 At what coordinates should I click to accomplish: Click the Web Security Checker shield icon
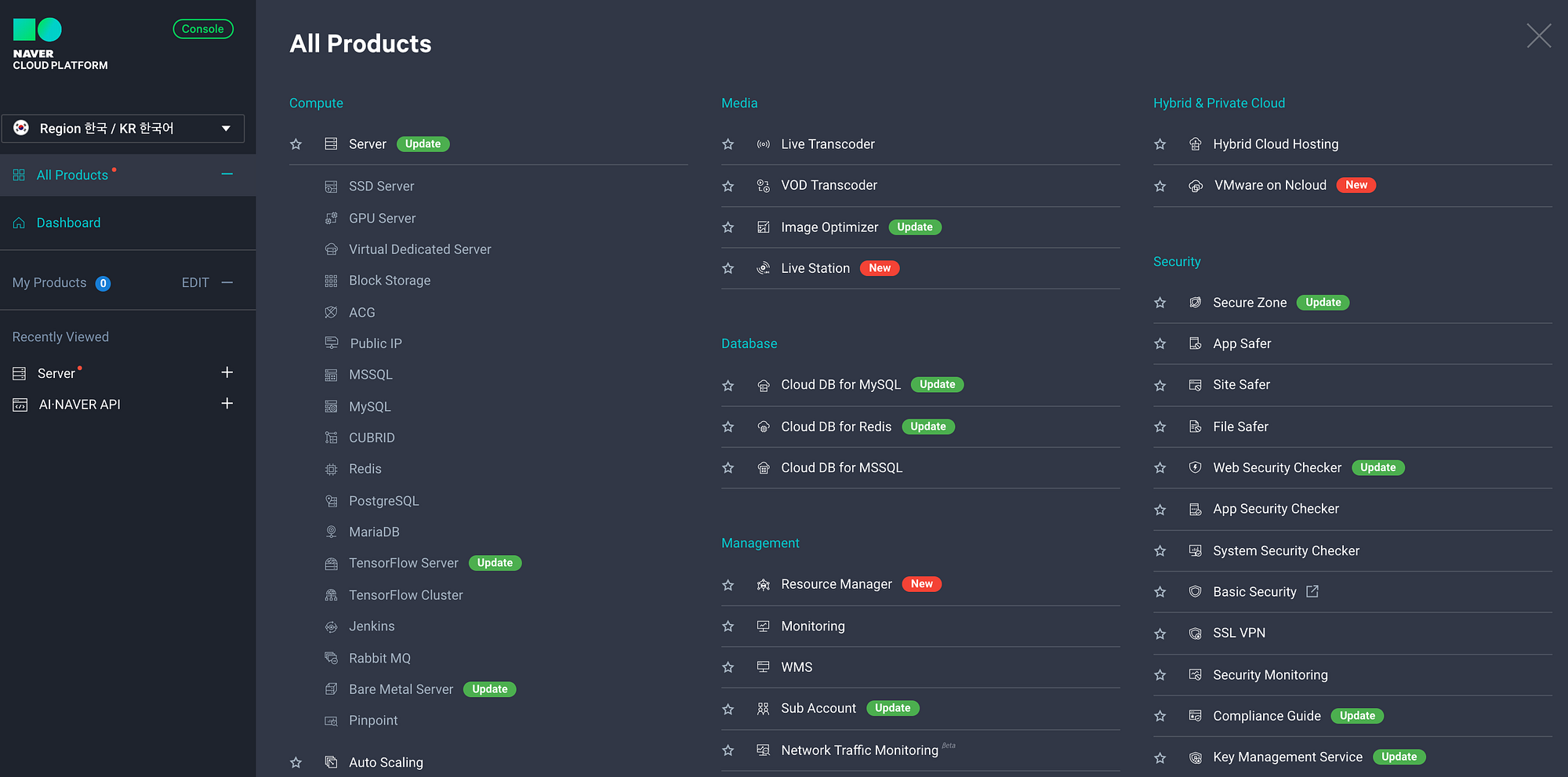[x=1195, y=468]
